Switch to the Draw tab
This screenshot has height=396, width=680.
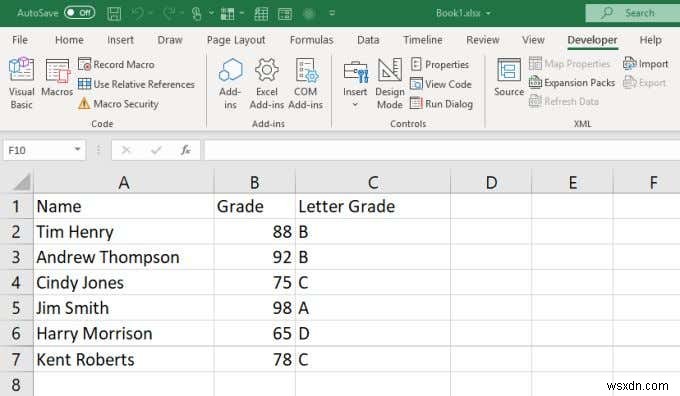point(170,40)
